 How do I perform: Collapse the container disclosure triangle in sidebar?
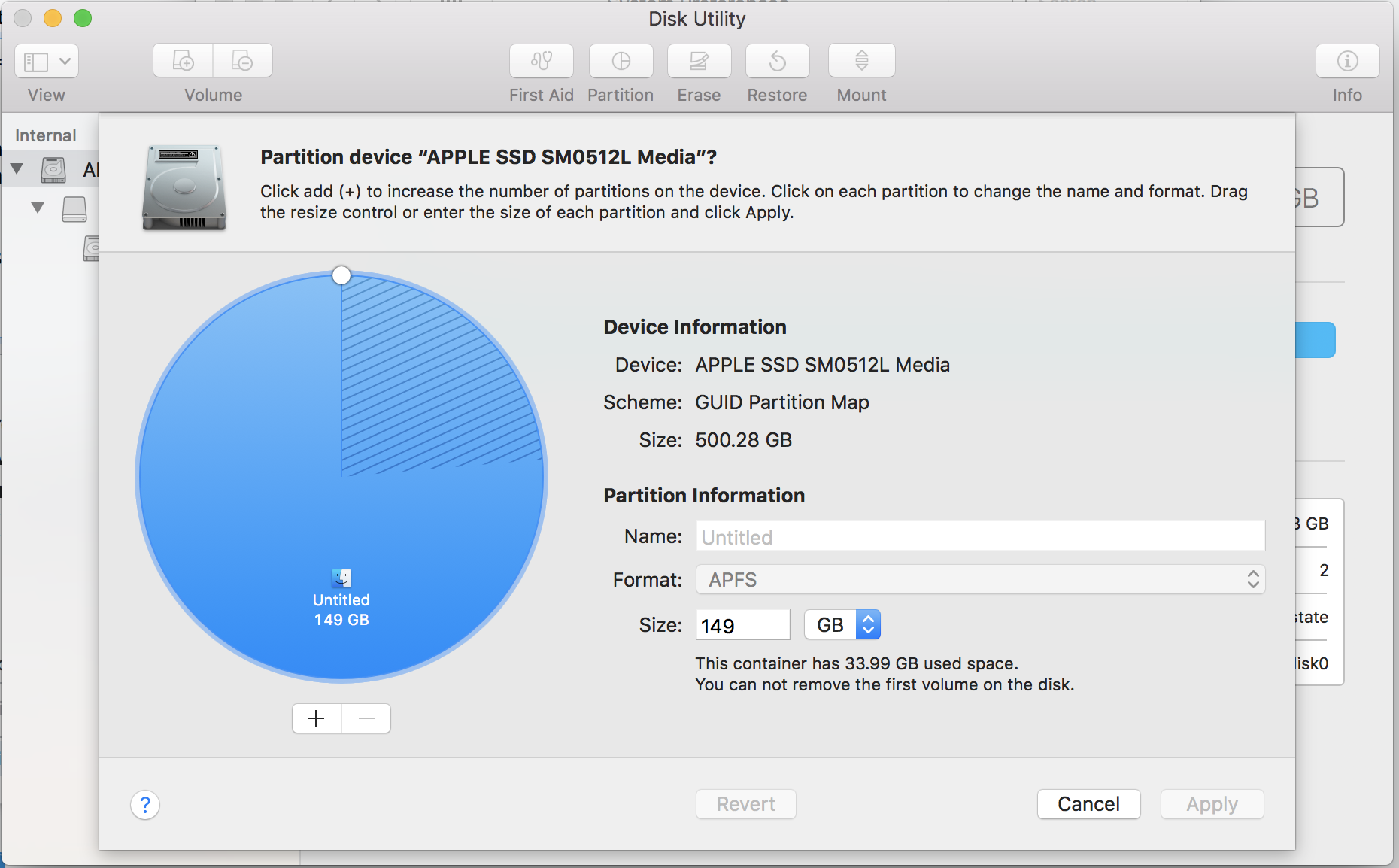[38, 208]
